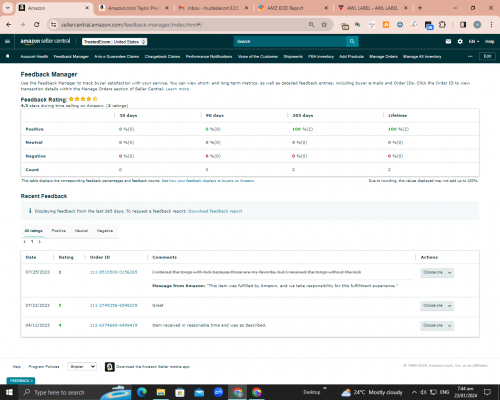Switch to the AMZ EOD Report browser tab

click(x=292, y=8)
